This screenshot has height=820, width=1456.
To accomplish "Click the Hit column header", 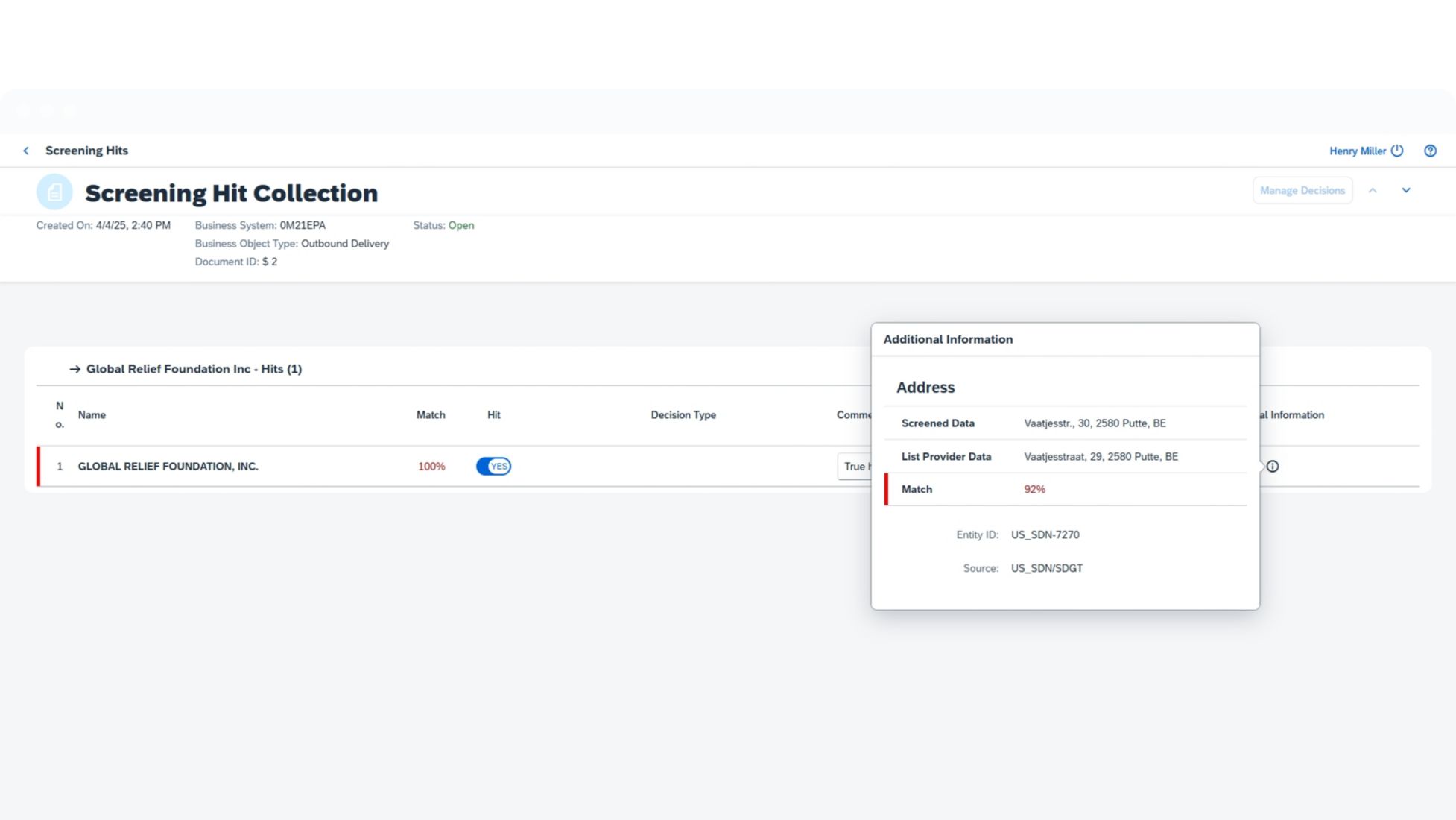I will click(x=493, y=415).
